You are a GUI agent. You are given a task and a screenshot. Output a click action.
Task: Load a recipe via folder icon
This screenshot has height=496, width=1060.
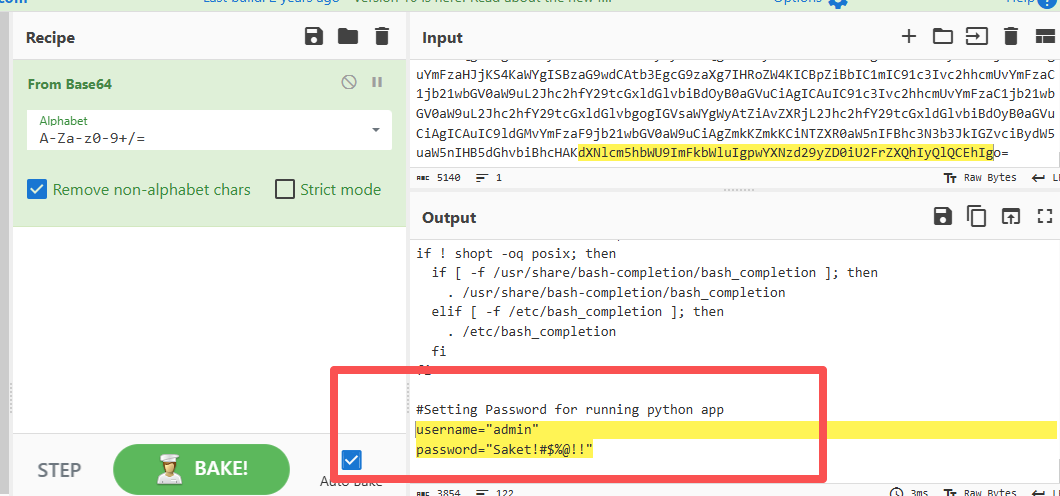[347, 37]
